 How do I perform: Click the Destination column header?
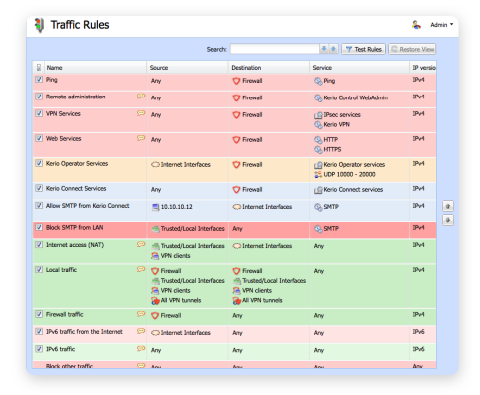[x=269, y=68]
